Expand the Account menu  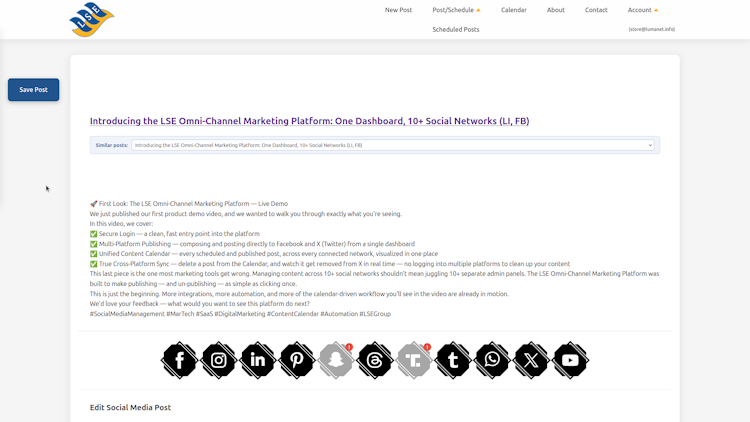[x=642, y=10]
